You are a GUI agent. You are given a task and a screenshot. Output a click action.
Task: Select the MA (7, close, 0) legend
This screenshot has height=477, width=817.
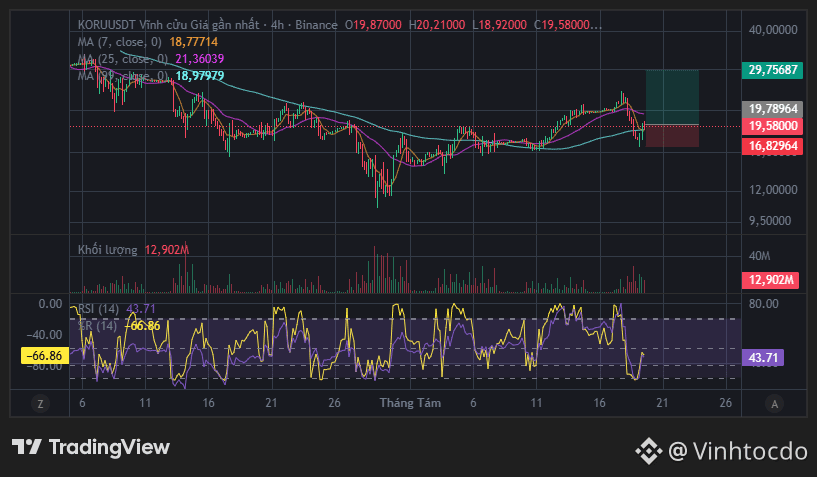[x=119, y=42]
